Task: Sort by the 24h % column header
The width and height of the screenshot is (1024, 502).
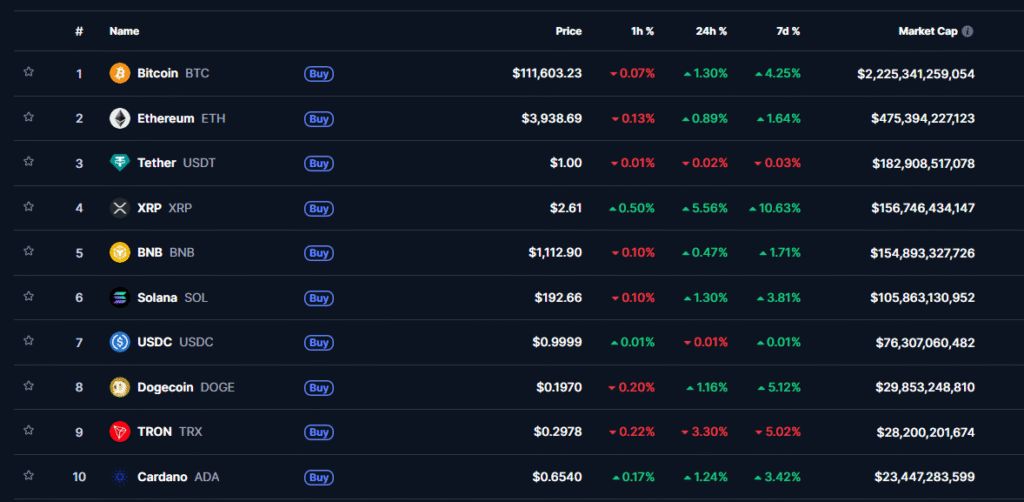Action: tap(711, 31)
